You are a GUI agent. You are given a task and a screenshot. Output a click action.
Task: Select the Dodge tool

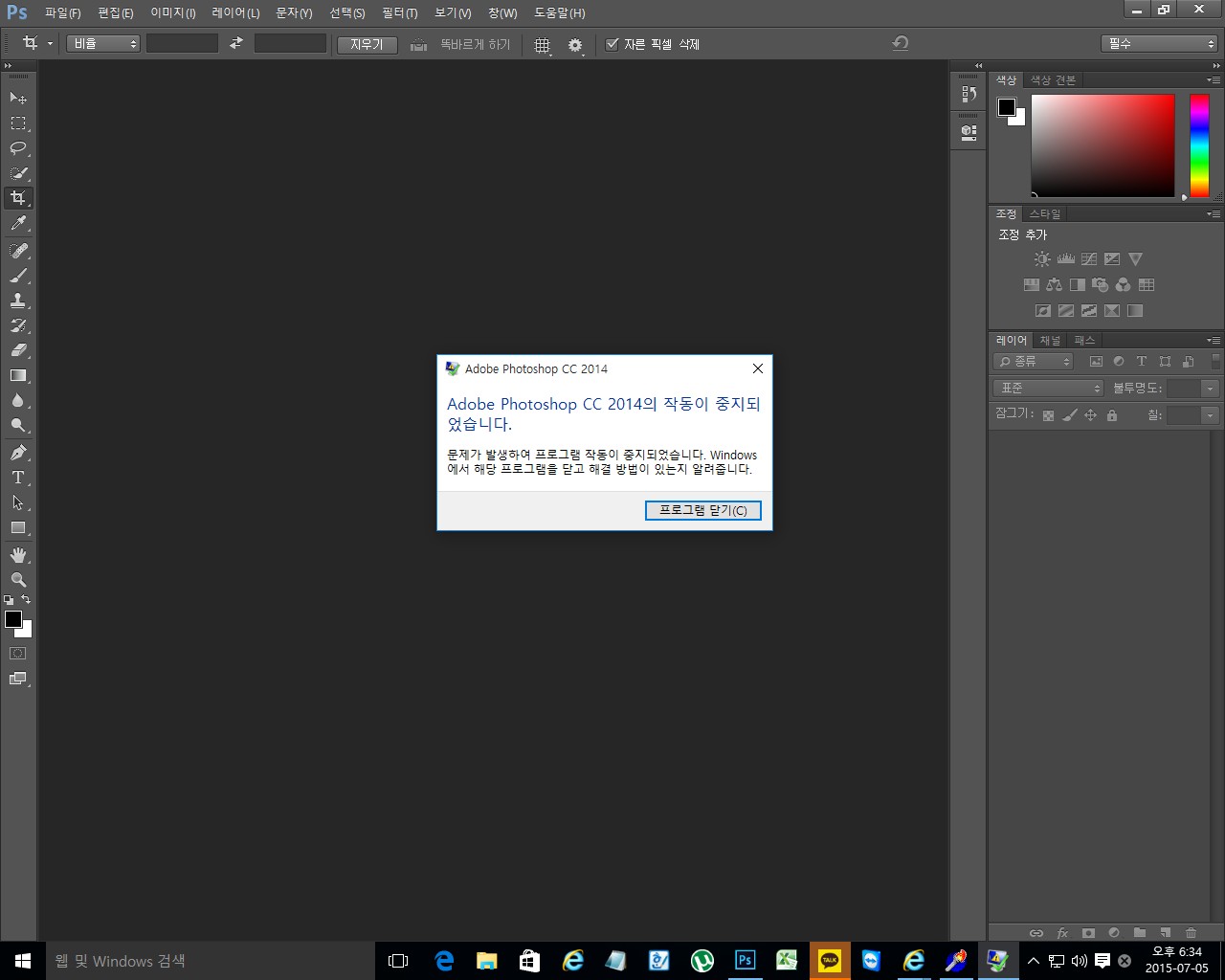(18, 425)
